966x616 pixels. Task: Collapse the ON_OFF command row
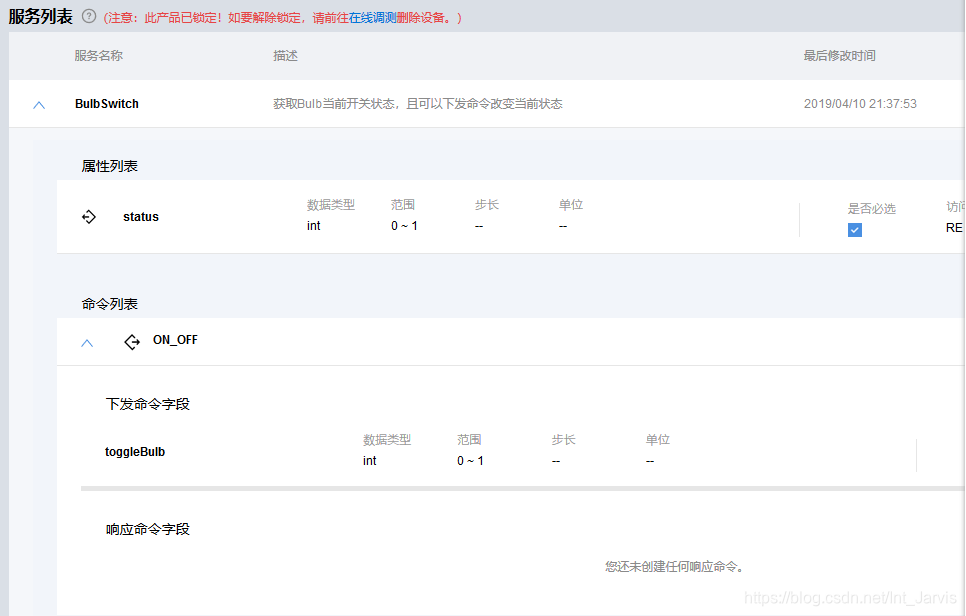(87, 343)
